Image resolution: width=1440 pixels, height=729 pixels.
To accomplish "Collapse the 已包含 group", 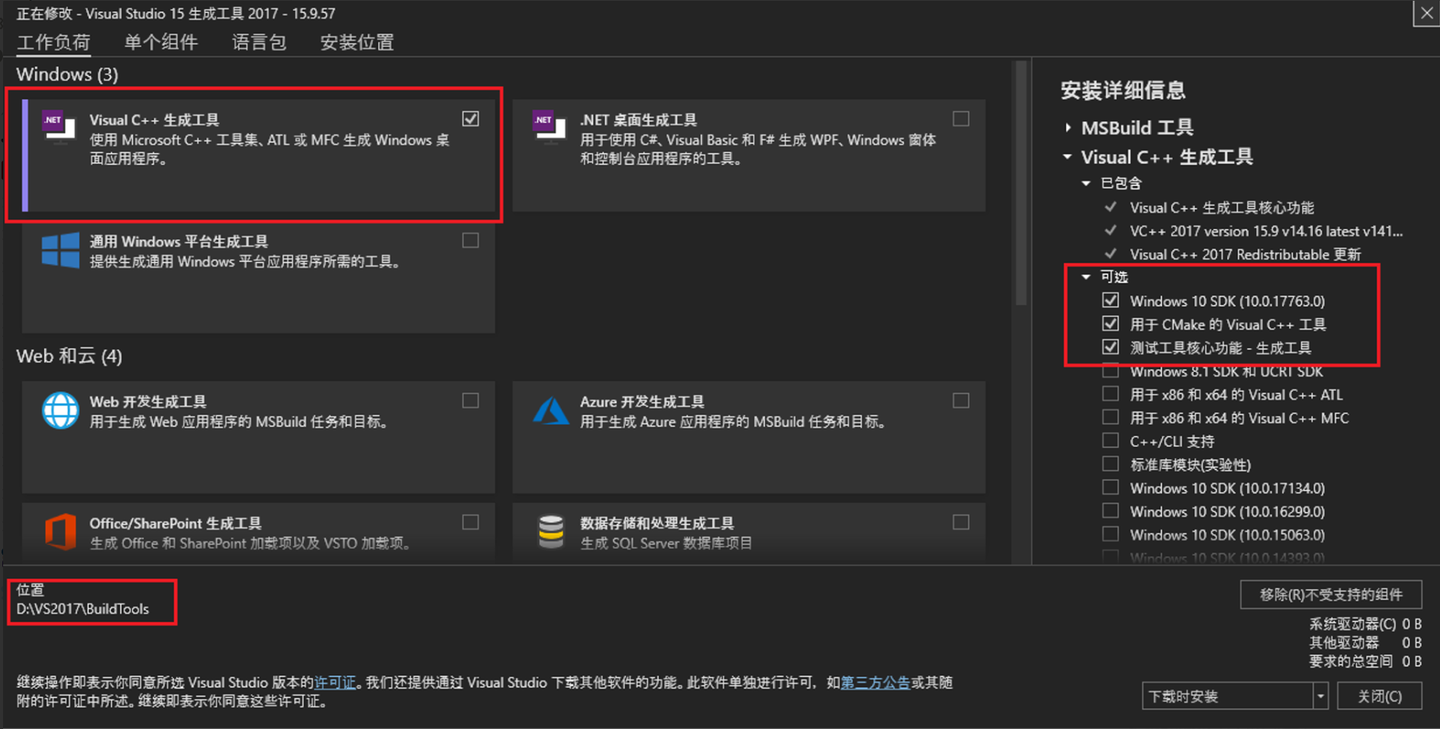I will click(x=1086, y=183).
